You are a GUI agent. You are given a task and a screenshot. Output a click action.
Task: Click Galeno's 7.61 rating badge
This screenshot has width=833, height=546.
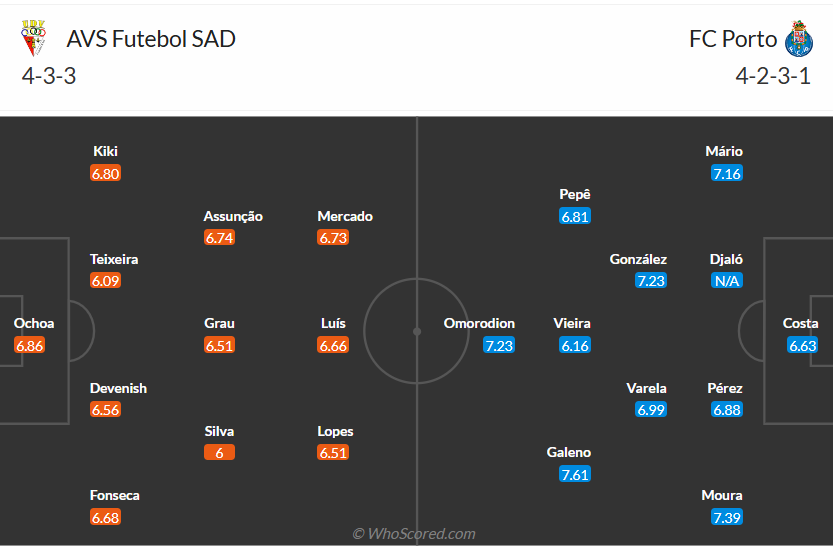(x=575, y=474)
